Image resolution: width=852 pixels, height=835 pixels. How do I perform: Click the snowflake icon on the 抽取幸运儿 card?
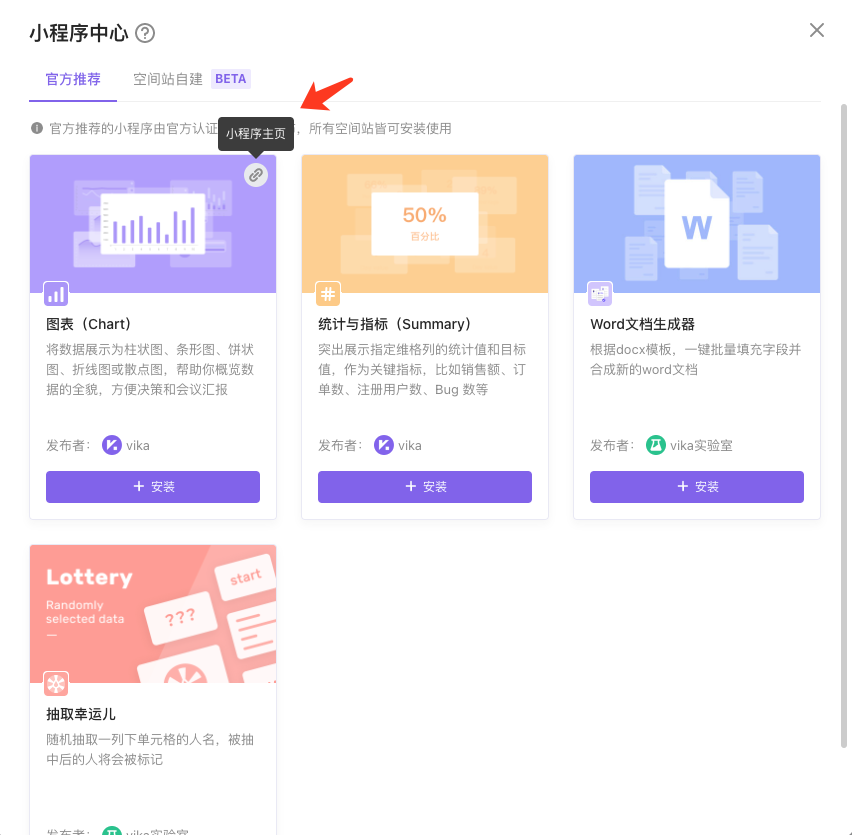coord(55,684)
